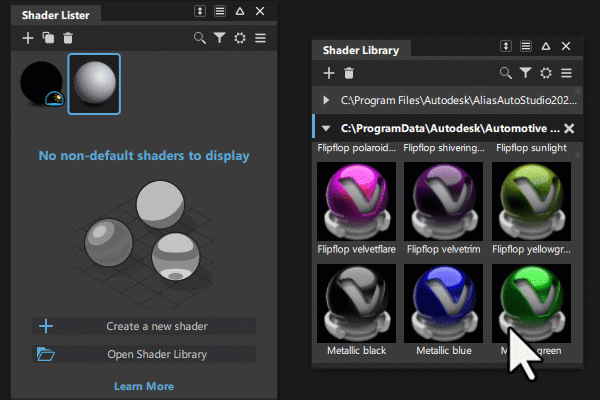The width and height of the screenshot is (600, 400).
Task: Click C:\ProgramData\Autodesk\Automotive path text
Action: 450,128
